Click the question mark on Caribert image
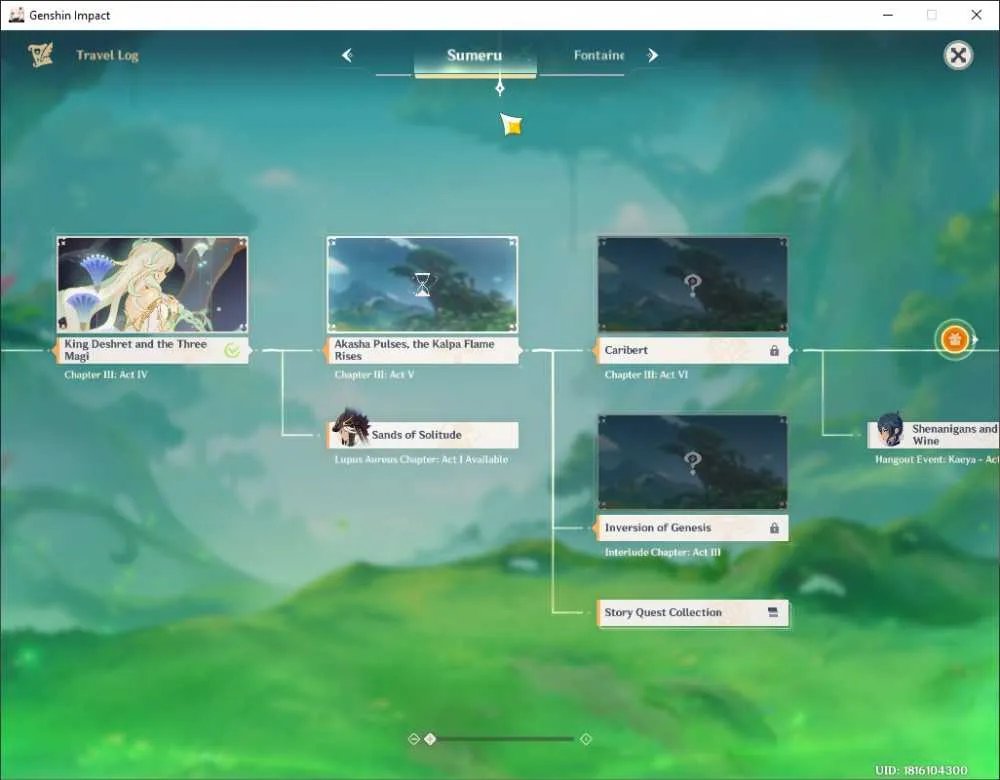This screenshot has height=780, width=1000. pyautogui.click(x=692, y=284)
